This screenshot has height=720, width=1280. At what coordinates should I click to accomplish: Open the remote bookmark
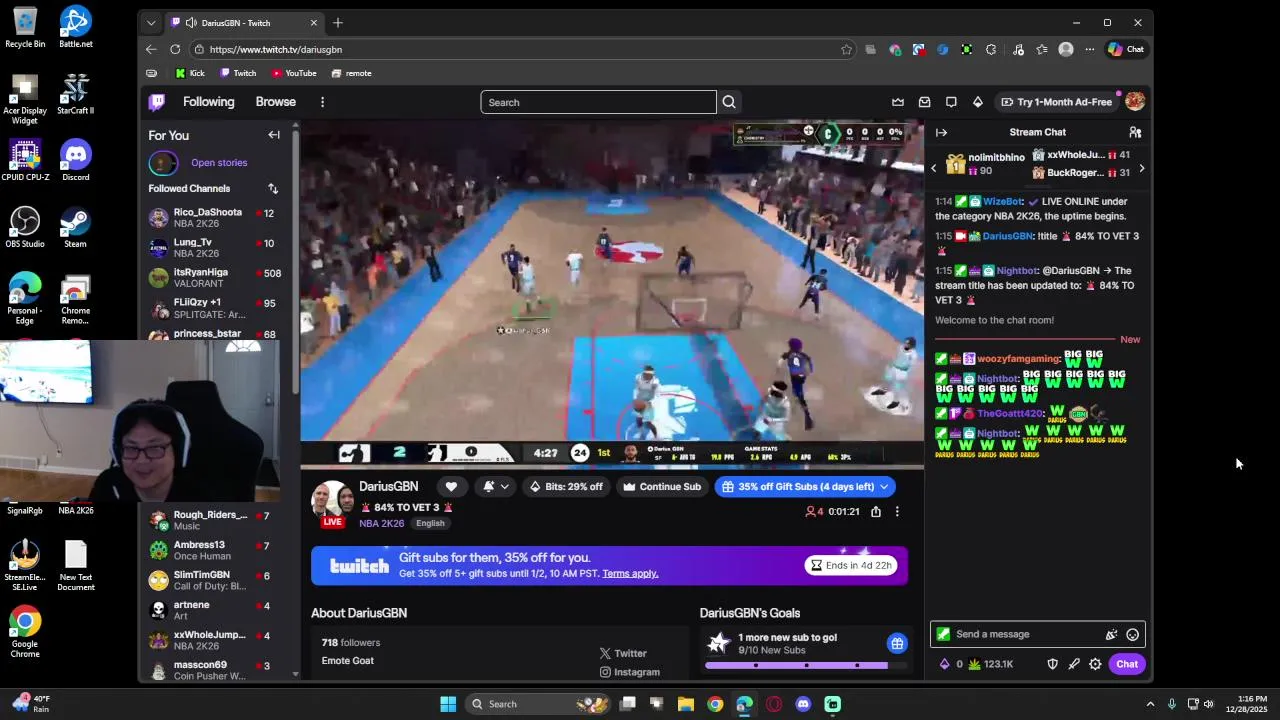352,73
